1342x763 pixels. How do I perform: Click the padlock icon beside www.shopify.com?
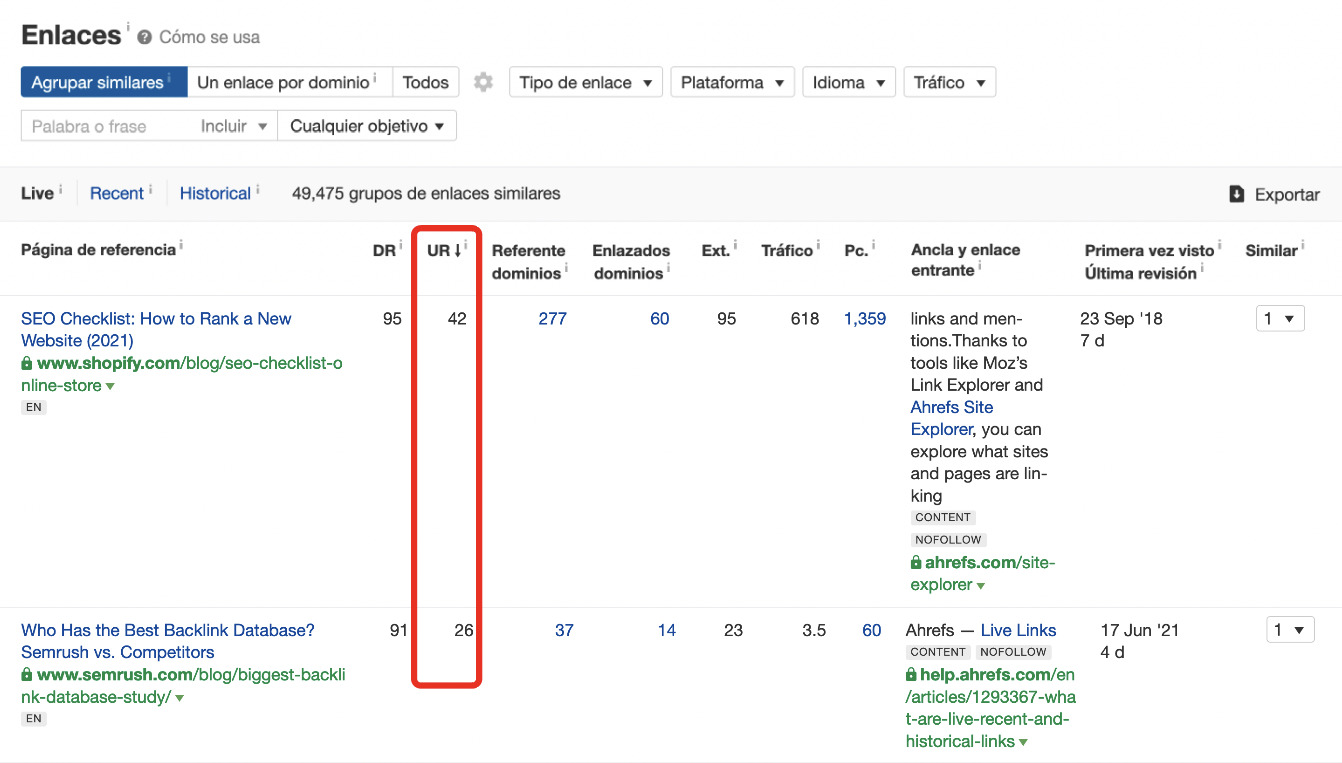pyautogui.click(x=27, y=364)
